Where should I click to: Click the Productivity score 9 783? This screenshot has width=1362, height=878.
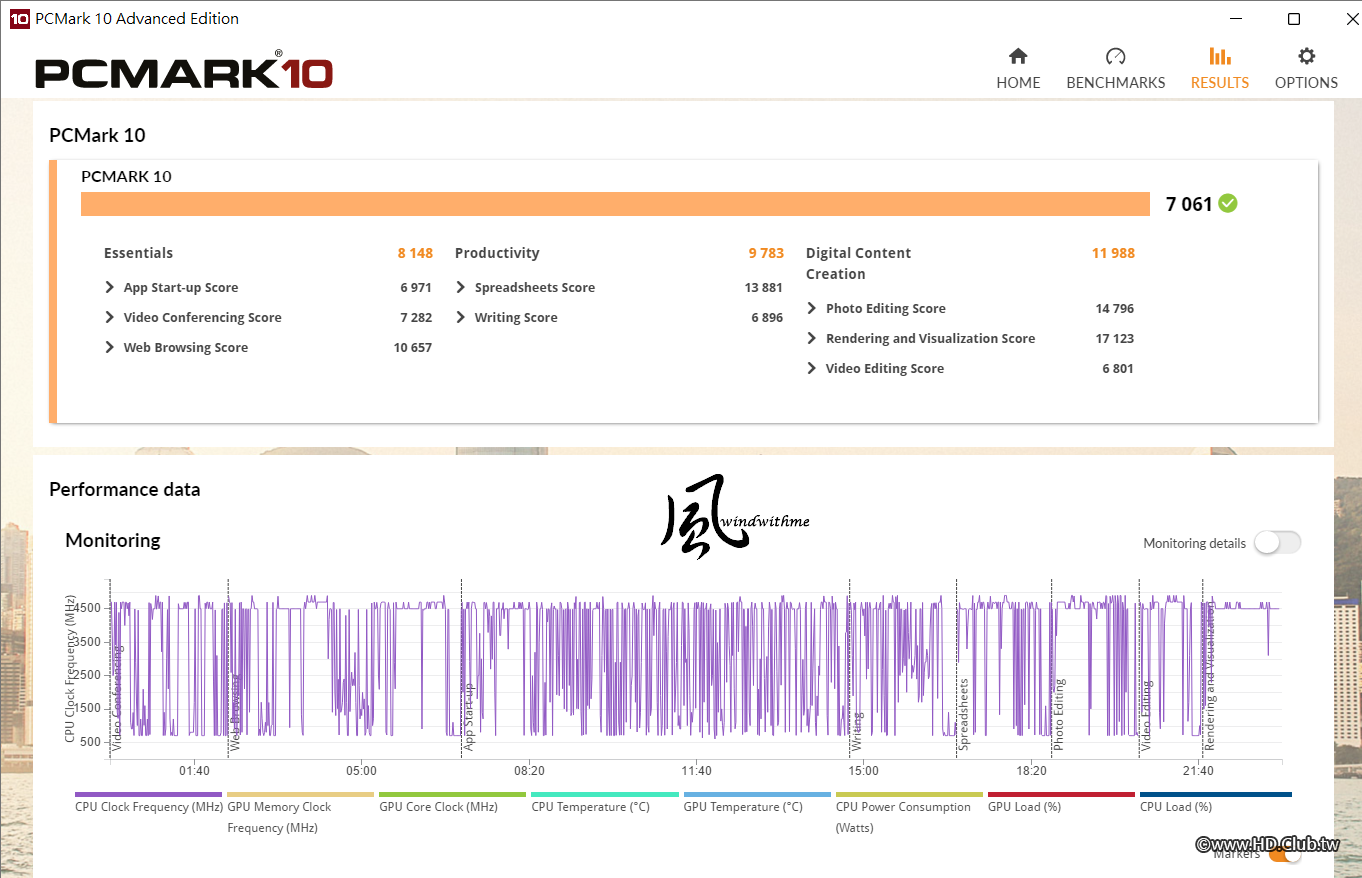tap(766, 253)
